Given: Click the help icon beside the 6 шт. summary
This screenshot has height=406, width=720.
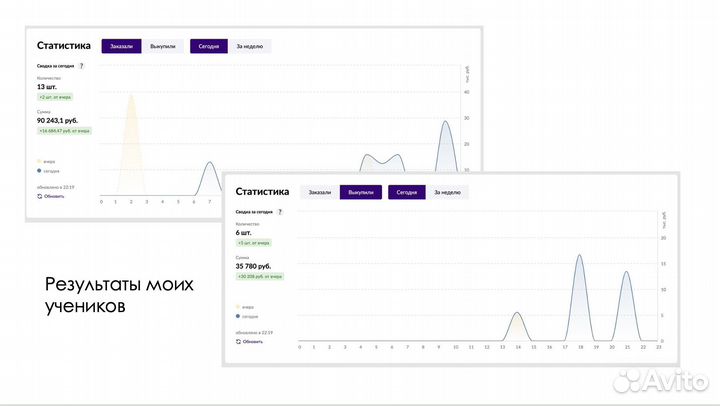Looking at the screenshot, I should click(x=280, y=212).
